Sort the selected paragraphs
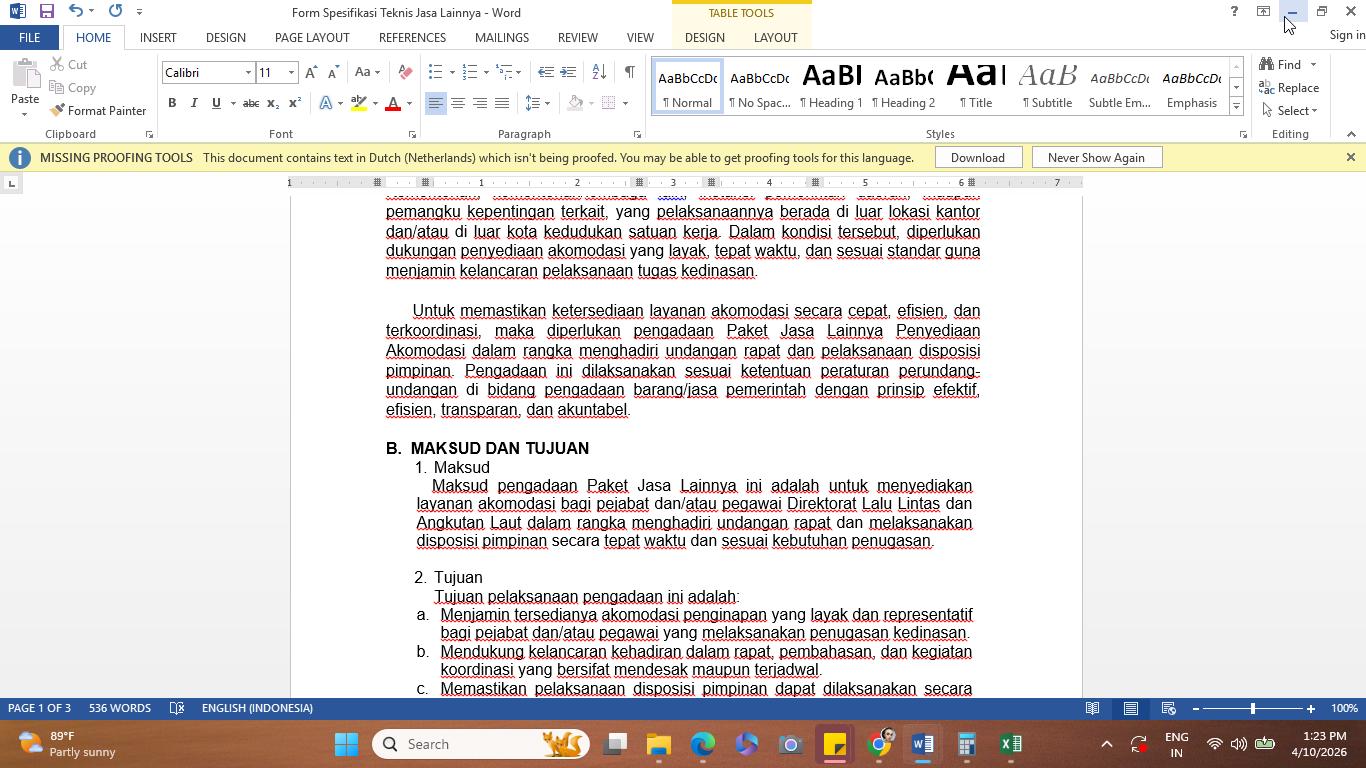Image resolution: width=1366 pixels, height=768 pixels. (x=599, y=72)
